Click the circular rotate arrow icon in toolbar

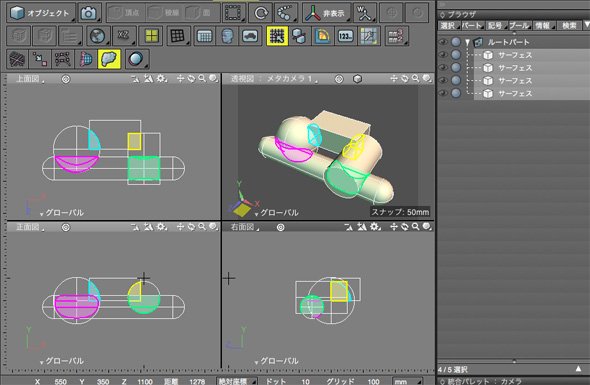tap(260, 13)
